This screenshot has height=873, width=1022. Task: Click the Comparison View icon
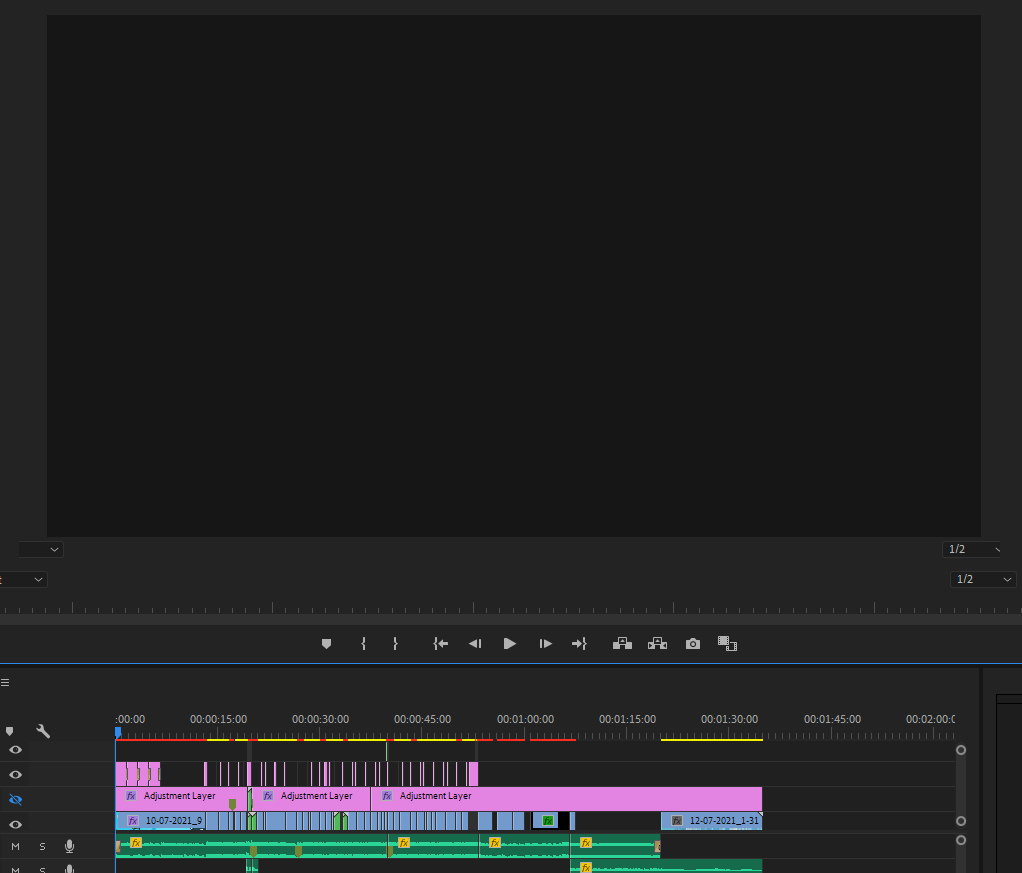click(727, 643)
